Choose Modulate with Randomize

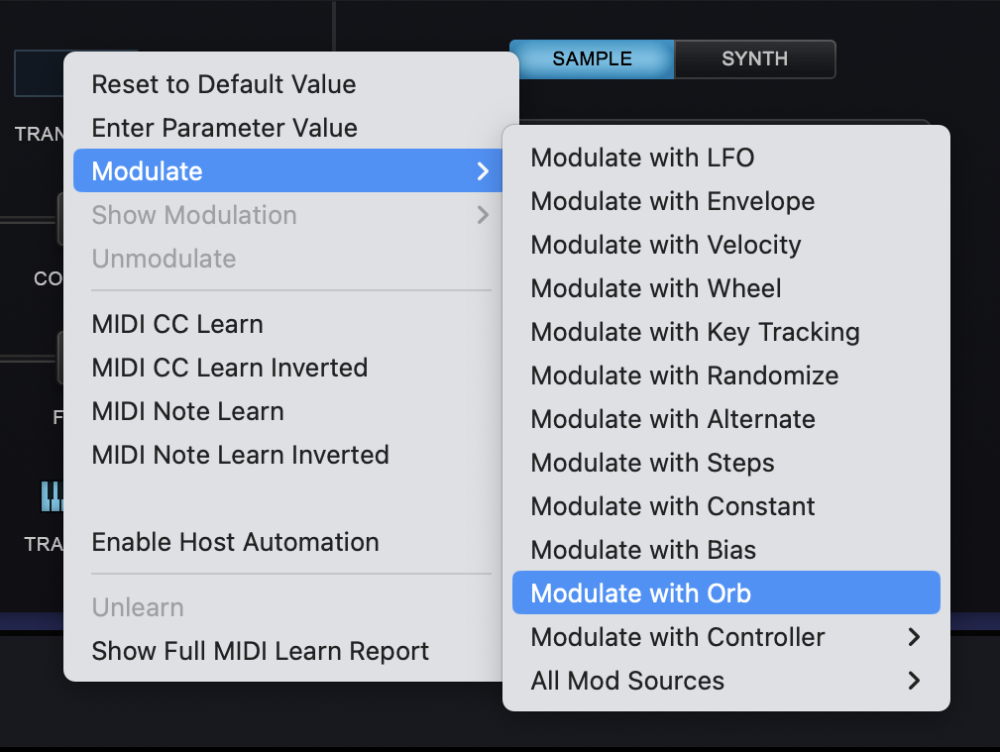coord(684,375)
